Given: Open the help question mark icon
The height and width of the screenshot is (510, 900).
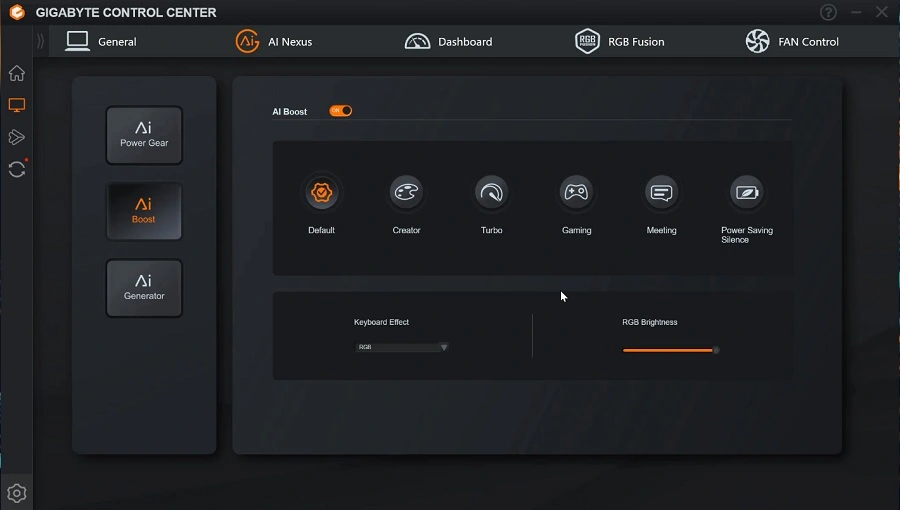Looking at the screenshot, I should 828,12.
